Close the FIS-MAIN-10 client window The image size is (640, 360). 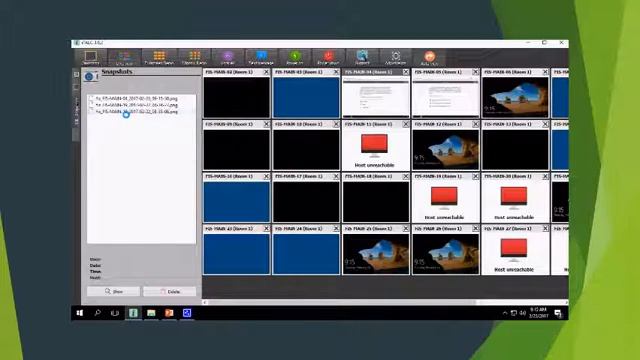[x=336, y=124]
